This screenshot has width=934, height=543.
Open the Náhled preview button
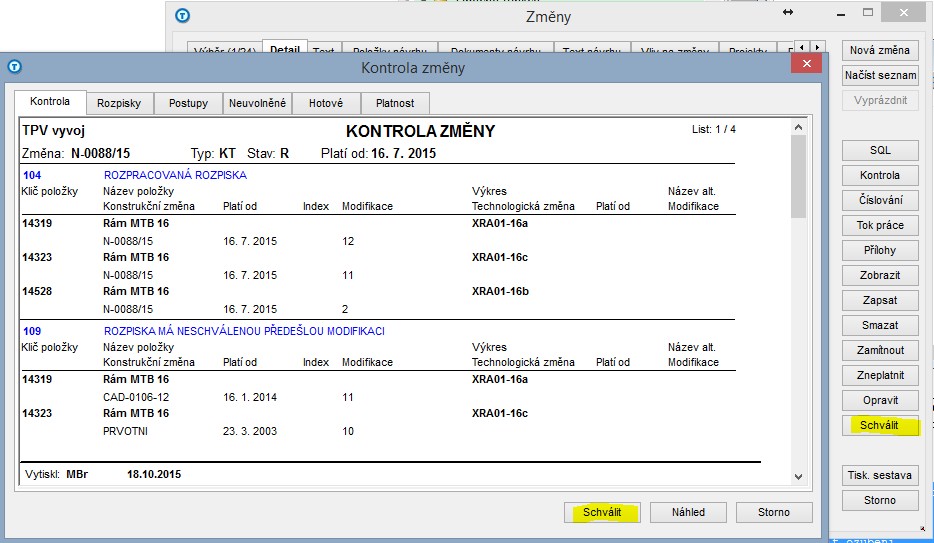(687, 512)
